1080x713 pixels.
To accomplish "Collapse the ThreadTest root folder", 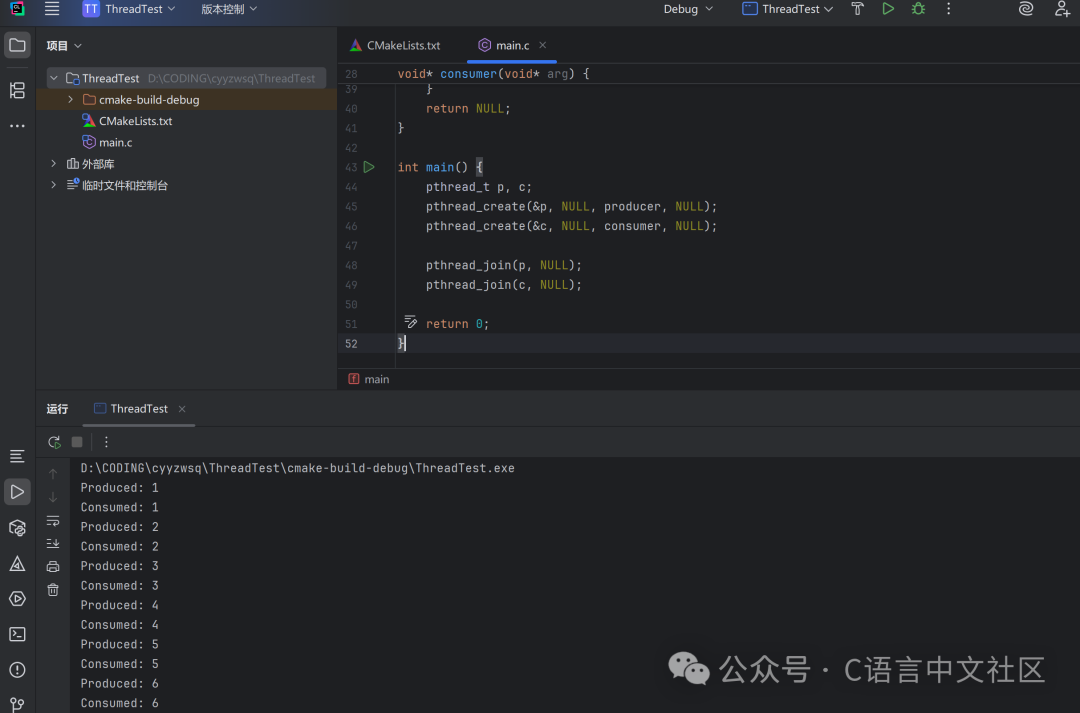I will (x=54, y=78).
